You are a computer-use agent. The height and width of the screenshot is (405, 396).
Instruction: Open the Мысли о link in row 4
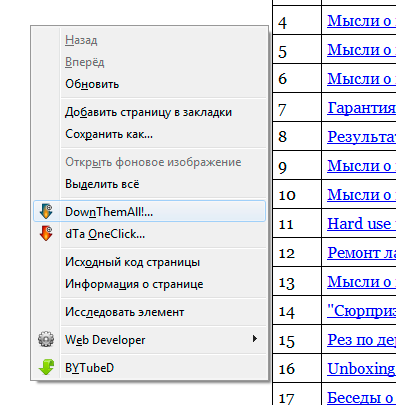point(361,21)
